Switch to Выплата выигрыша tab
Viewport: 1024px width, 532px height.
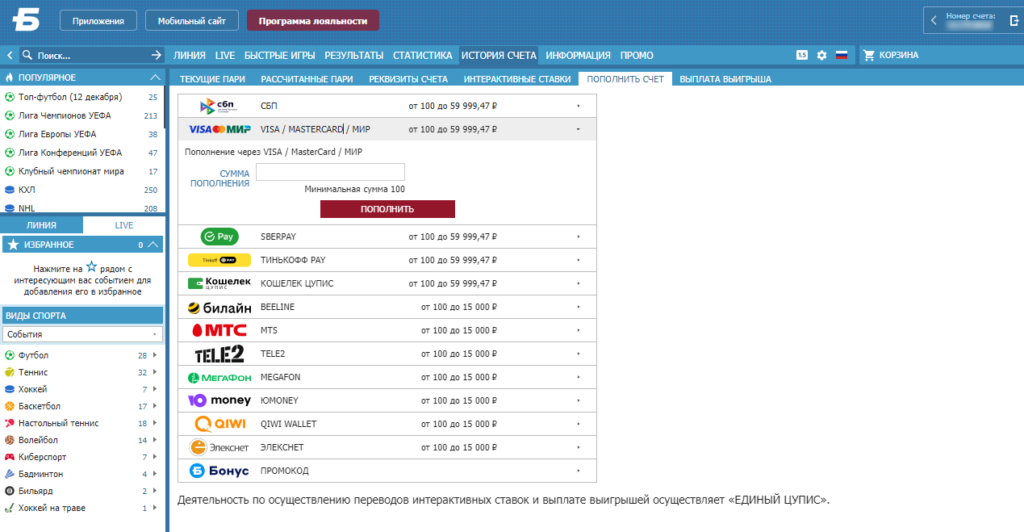[725, 79]
